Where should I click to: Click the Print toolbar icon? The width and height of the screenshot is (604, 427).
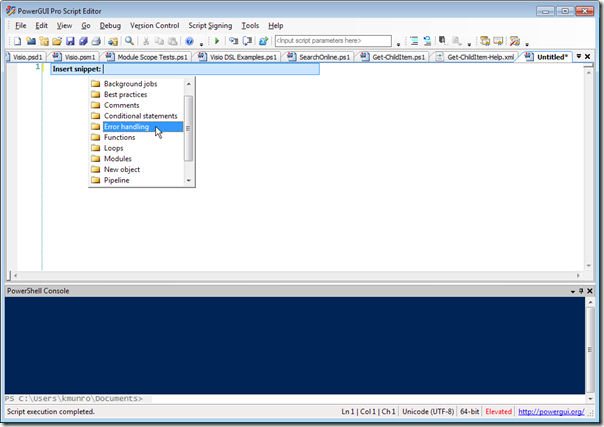tap(96, 41)
